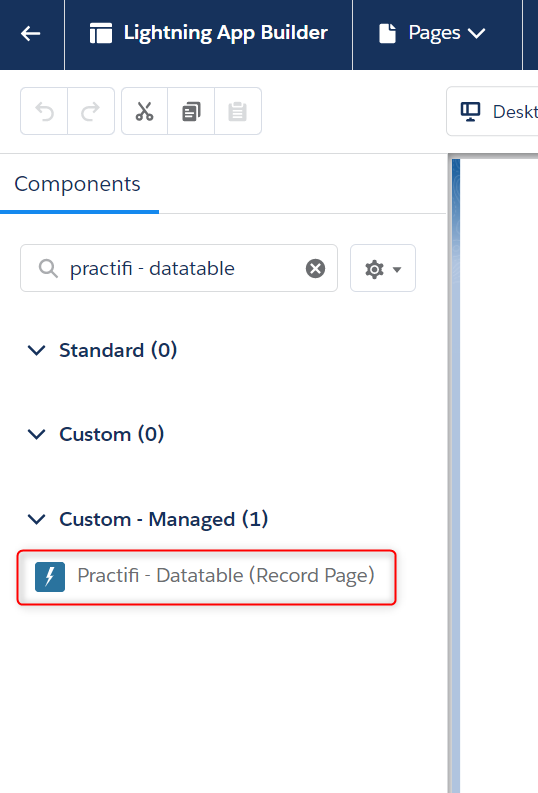538x793 pixels.
Task: Click the copy icon in toolbar
Action: [x=191, y=111]
